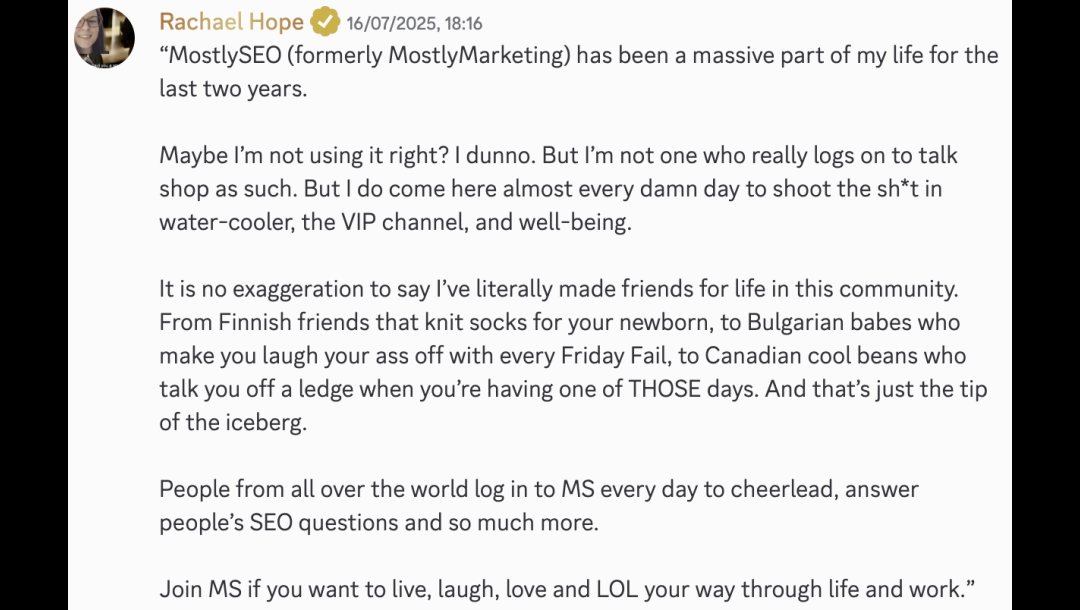Click the word MostlySEO in the opening line
Viewport: 1080px width, 610px height.
[x=225, y=55]
